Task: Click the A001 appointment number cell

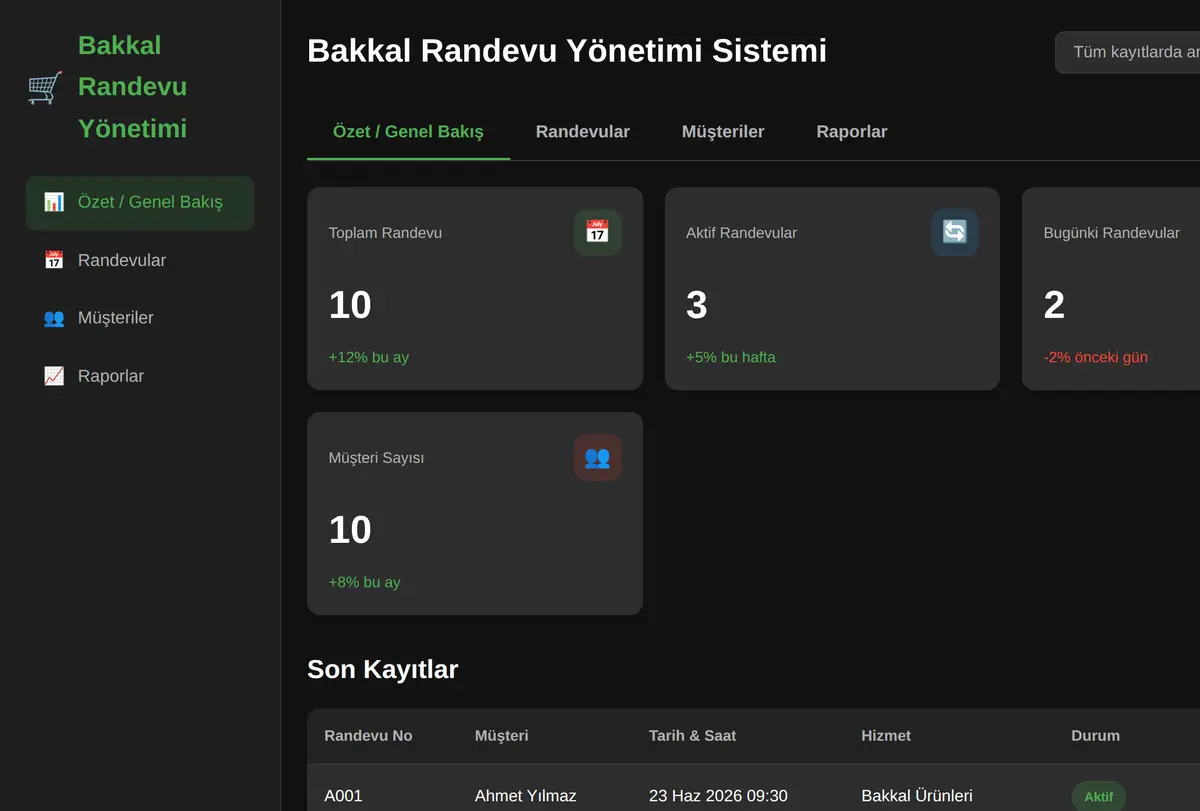Action: 343,796
